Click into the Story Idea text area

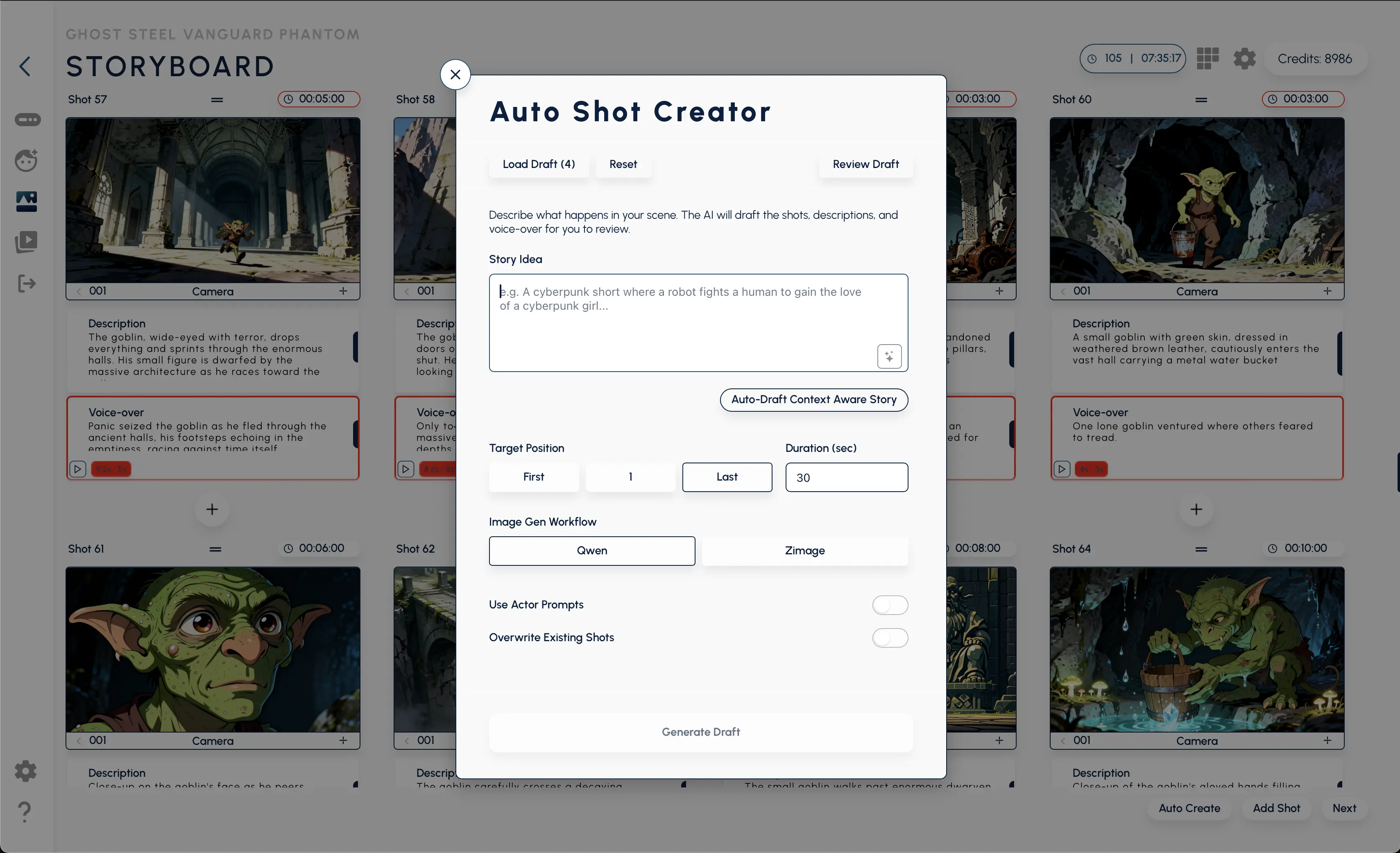698,323
